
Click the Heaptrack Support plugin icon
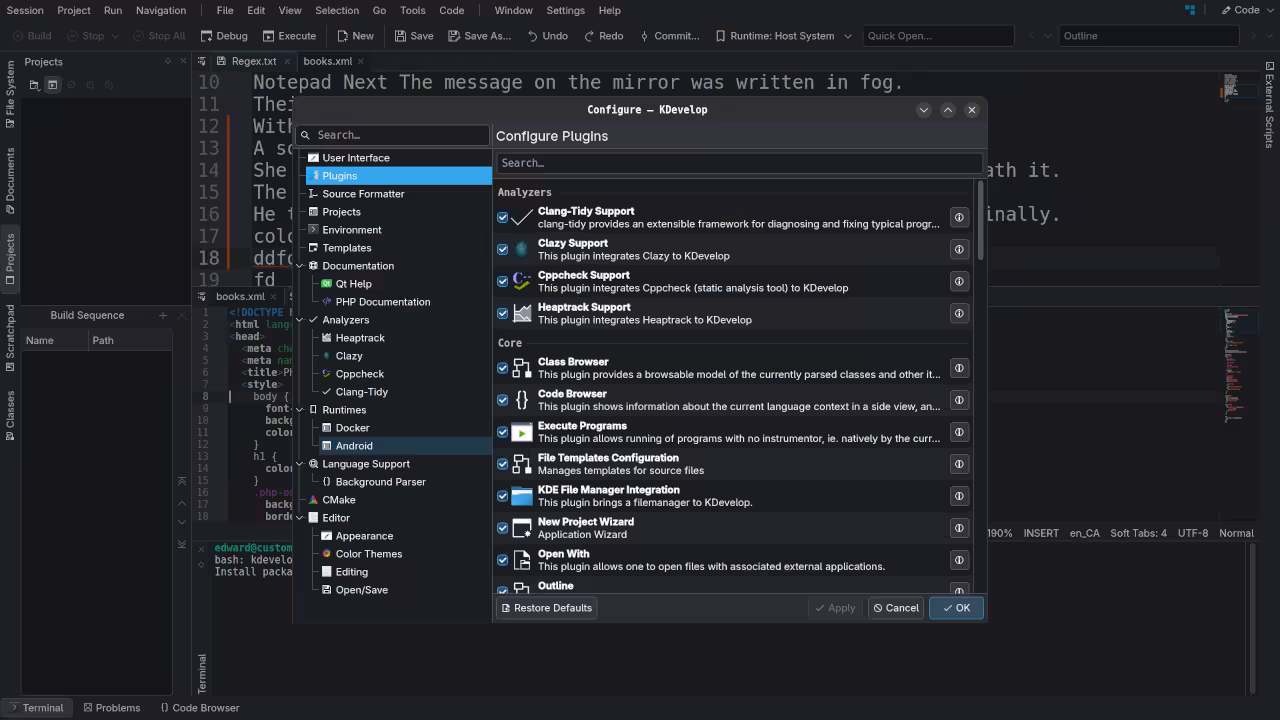tap(522, 313)
